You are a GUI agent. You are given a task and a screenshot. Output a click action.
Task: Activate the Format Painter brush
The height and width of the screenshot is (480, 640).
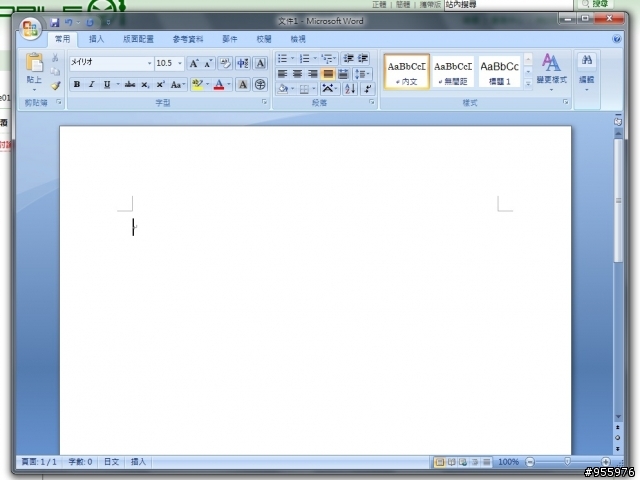click(x=55, y=86)
